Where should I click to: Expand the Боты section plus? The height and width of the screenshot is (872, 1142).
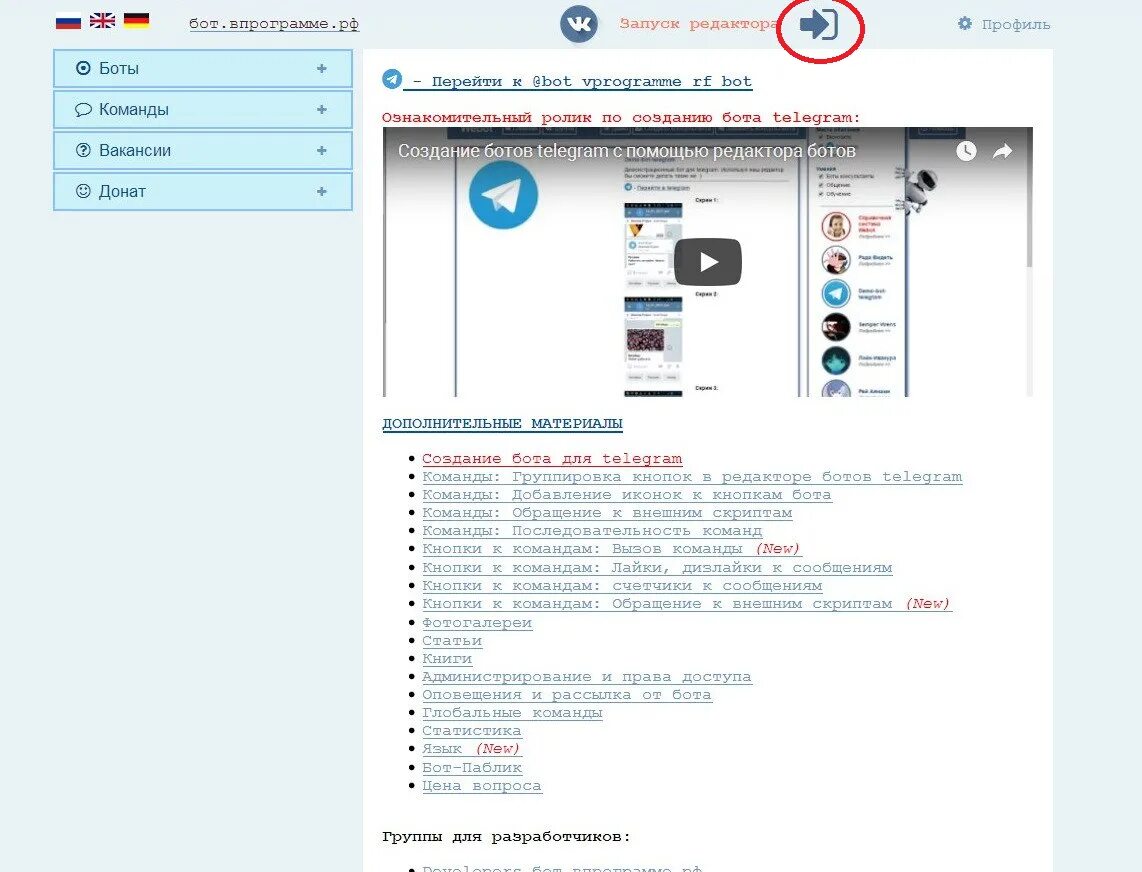(x=321, y=68)
